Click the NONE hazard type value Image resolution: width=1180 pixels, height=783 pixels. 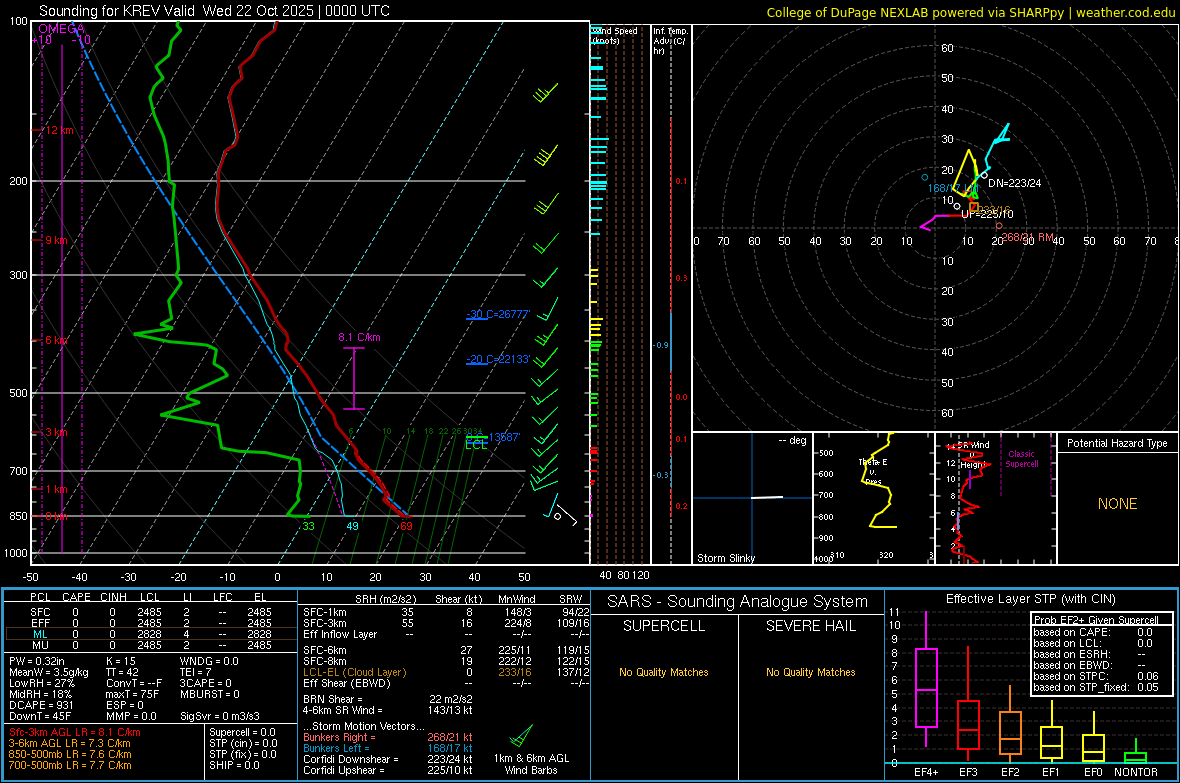coord(1117,504)
